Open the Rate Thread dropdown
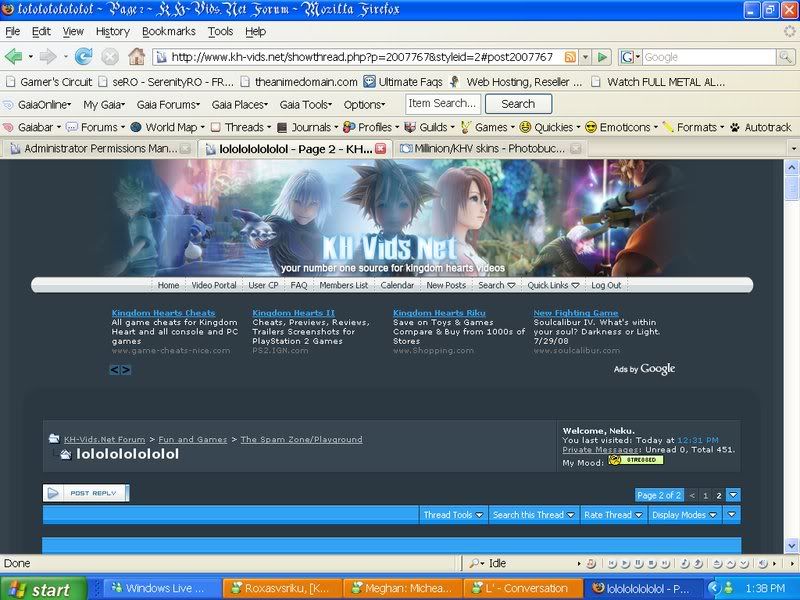800x600 pixels. pos(613,515)
